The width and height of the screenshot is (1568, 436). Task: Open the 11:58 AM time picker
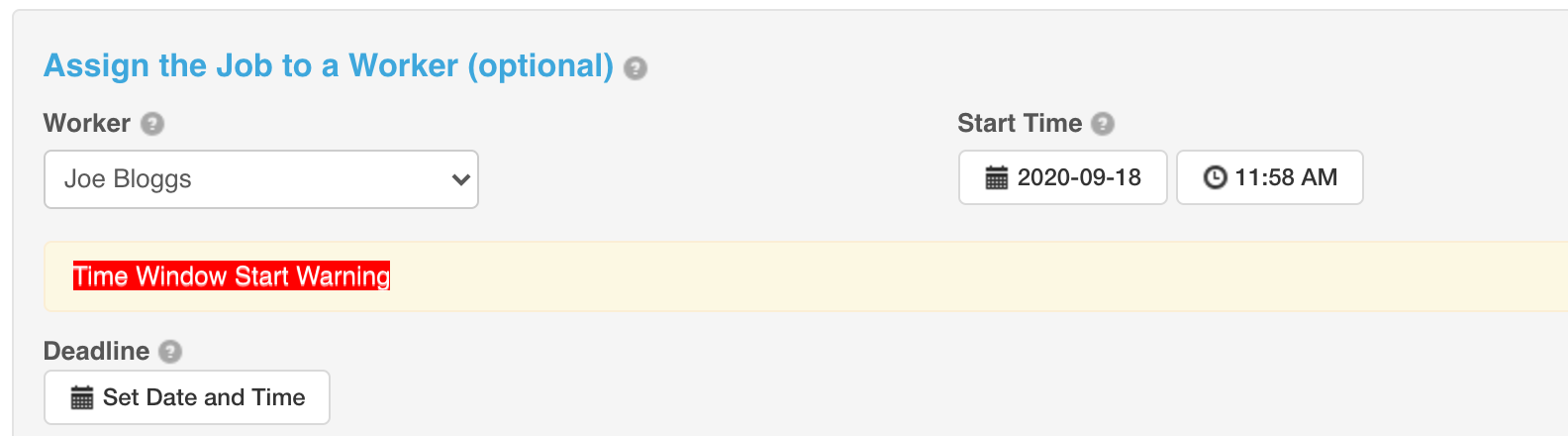(1270, 177)
